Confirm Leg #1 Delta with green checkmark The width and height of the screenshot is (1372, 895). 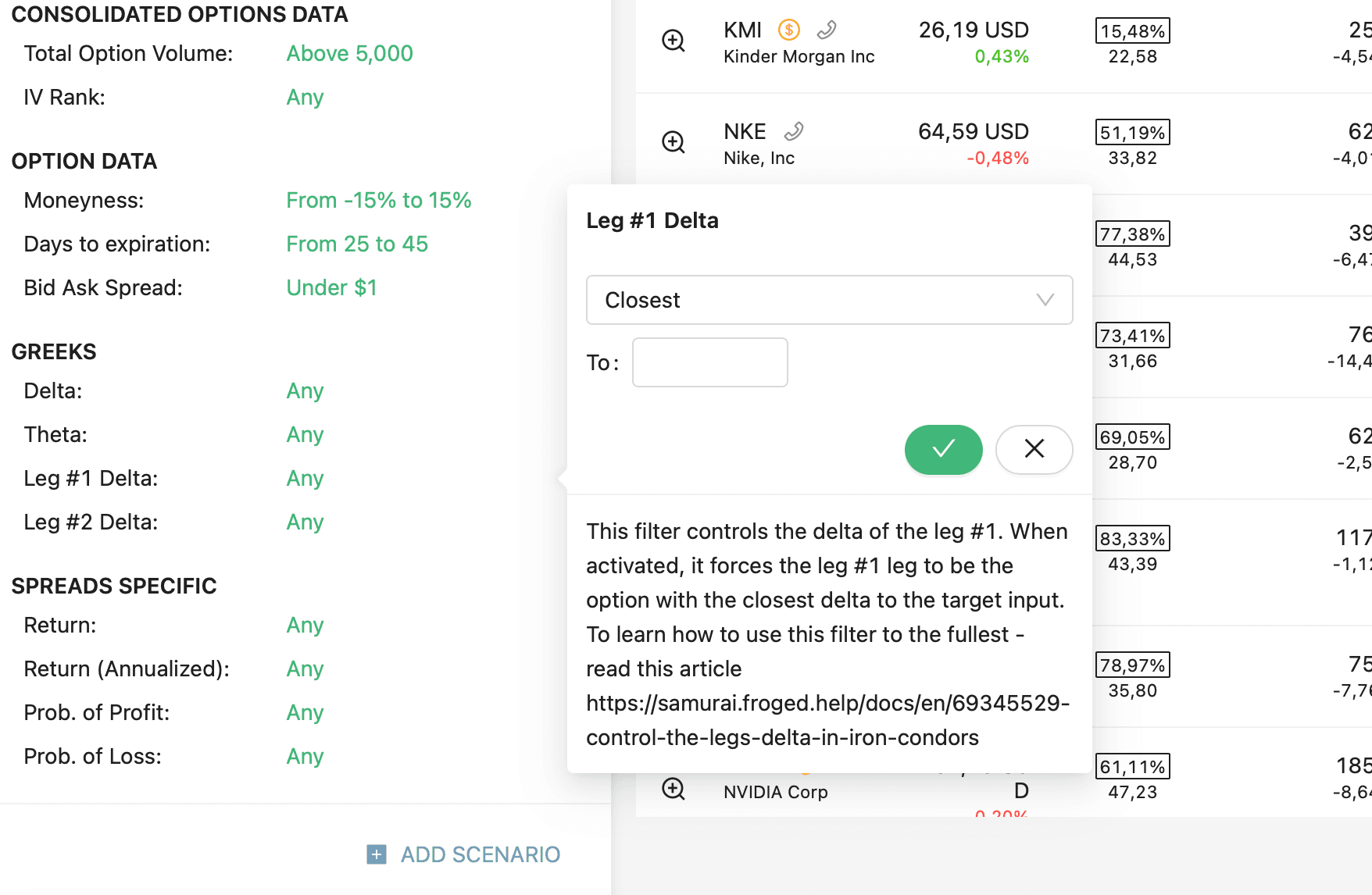click(944, 449)
